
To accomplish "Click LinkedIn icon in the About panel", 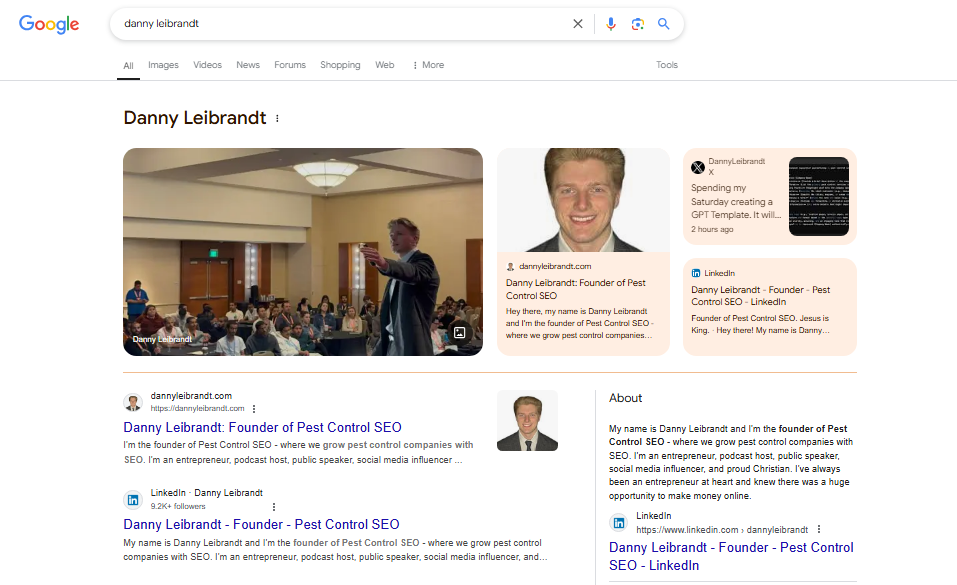I will click(618, 523).
